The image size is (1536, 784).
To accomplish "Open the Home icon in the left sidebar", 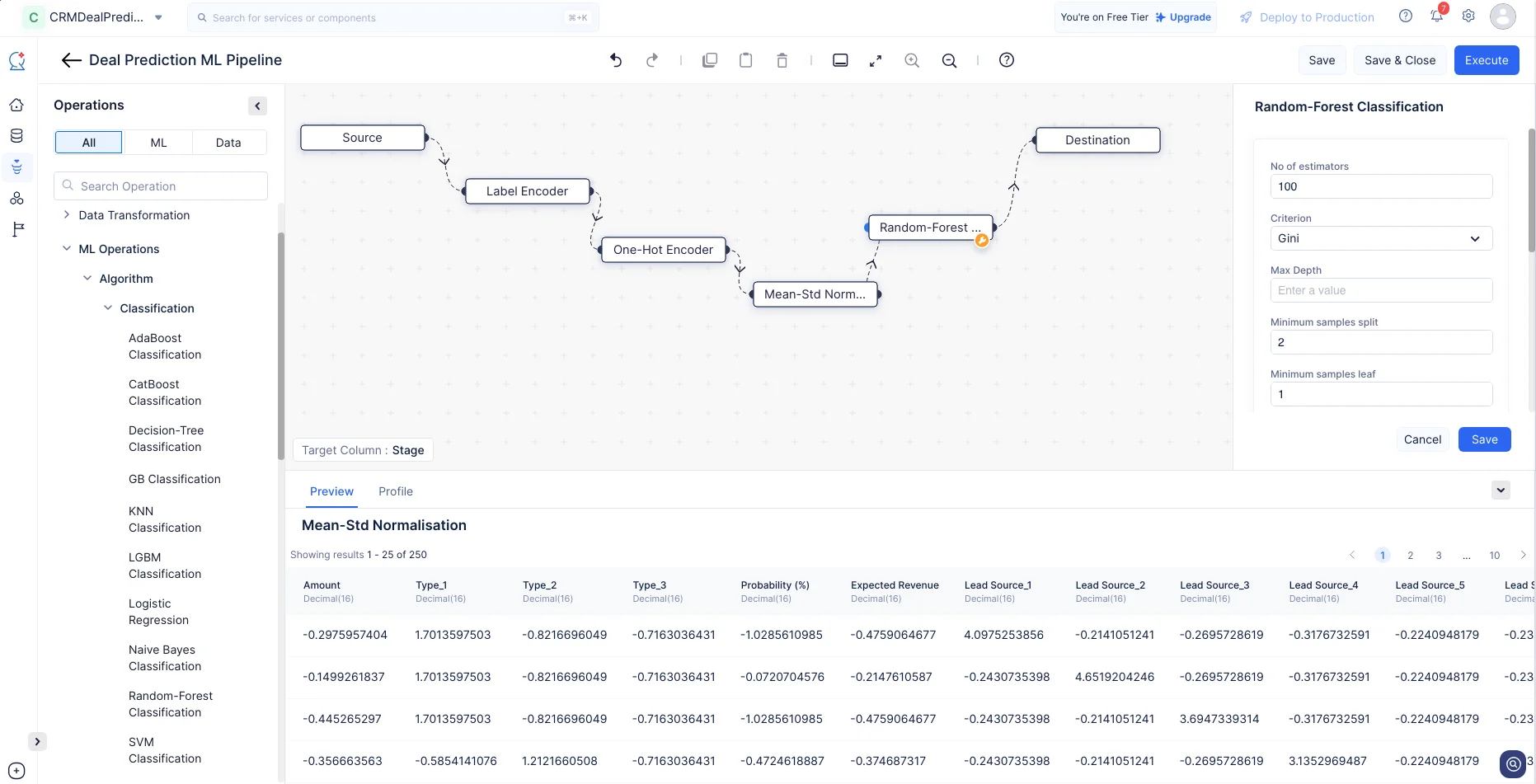I will coord(16,105).
